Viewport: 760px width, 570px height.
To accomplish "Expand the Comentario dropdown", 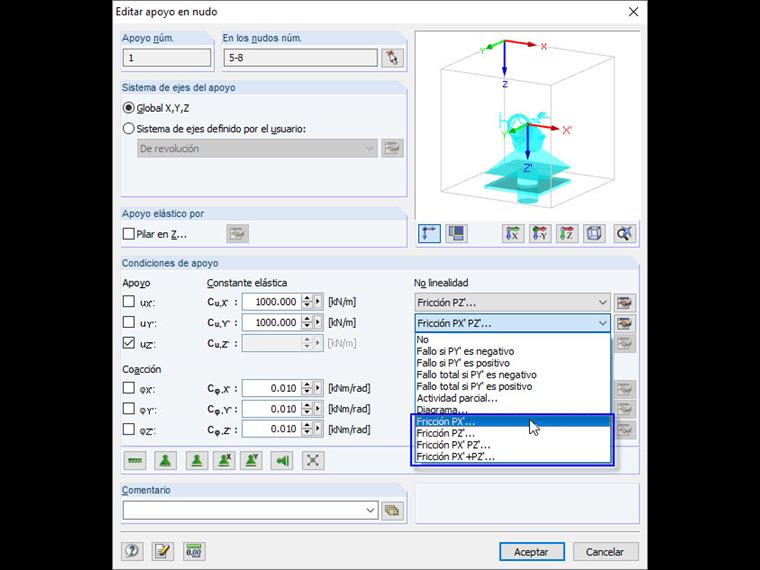I will coord(370,510).
